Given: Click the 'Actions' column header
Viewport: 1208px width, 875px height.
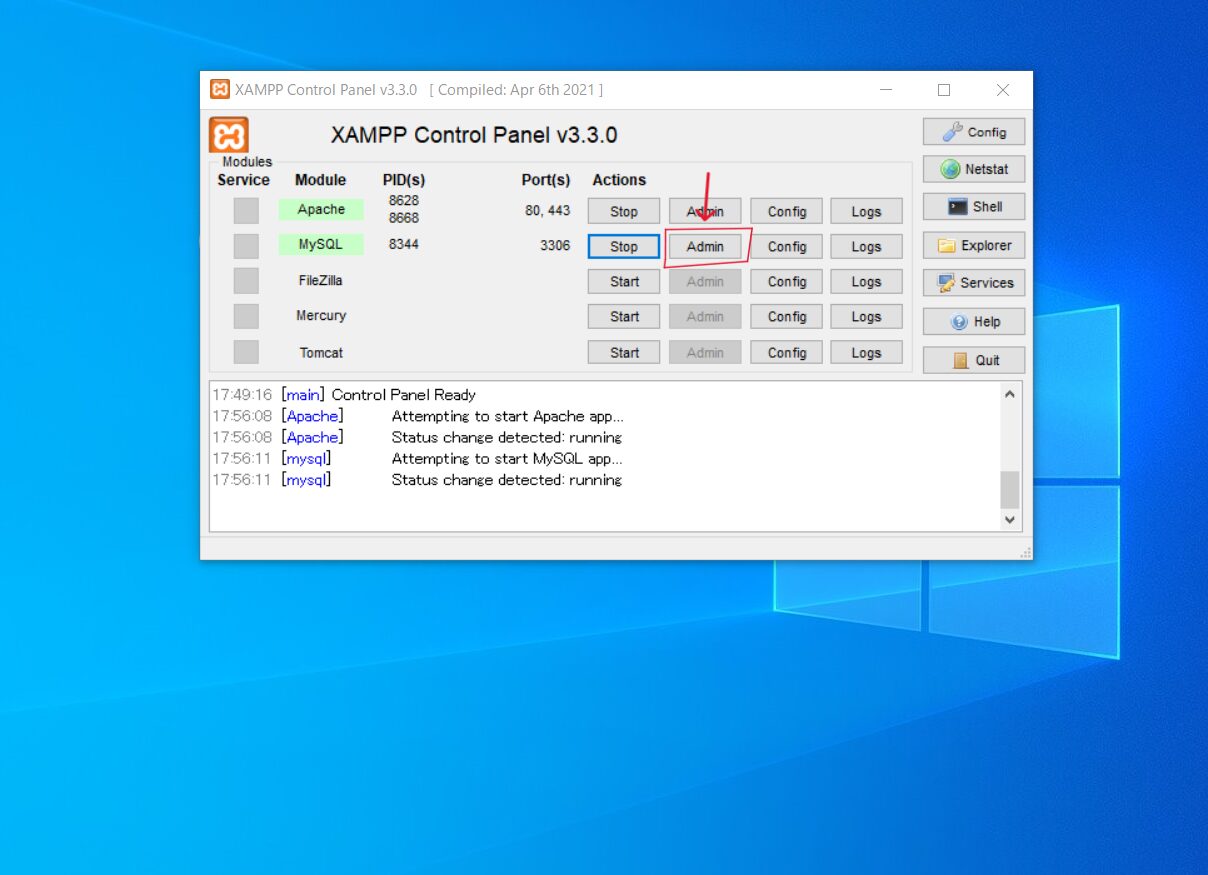Looking at the screenshot, I should coord(619,180).
